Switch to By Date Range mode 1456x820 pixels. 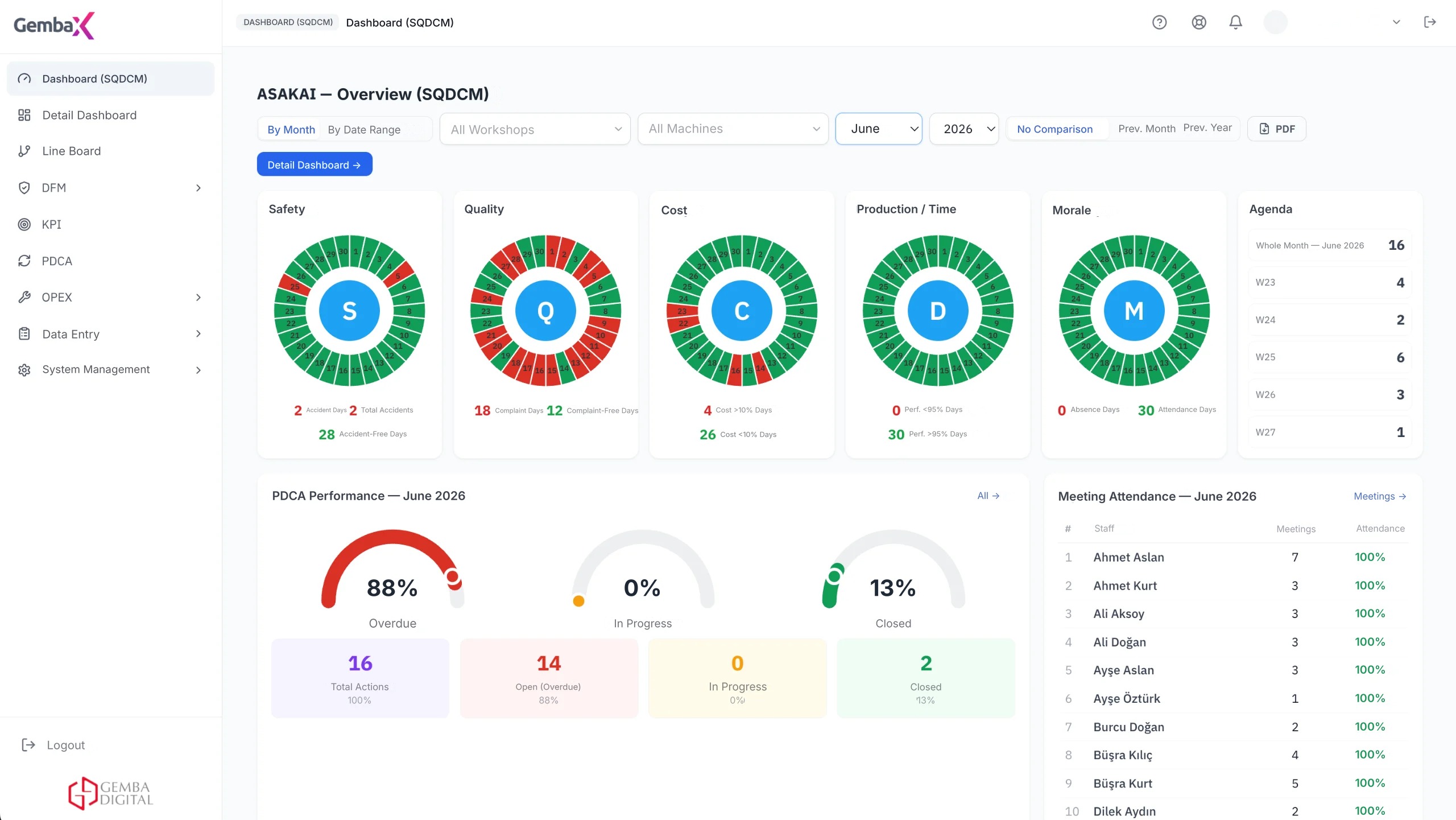(x=364, y=130)
